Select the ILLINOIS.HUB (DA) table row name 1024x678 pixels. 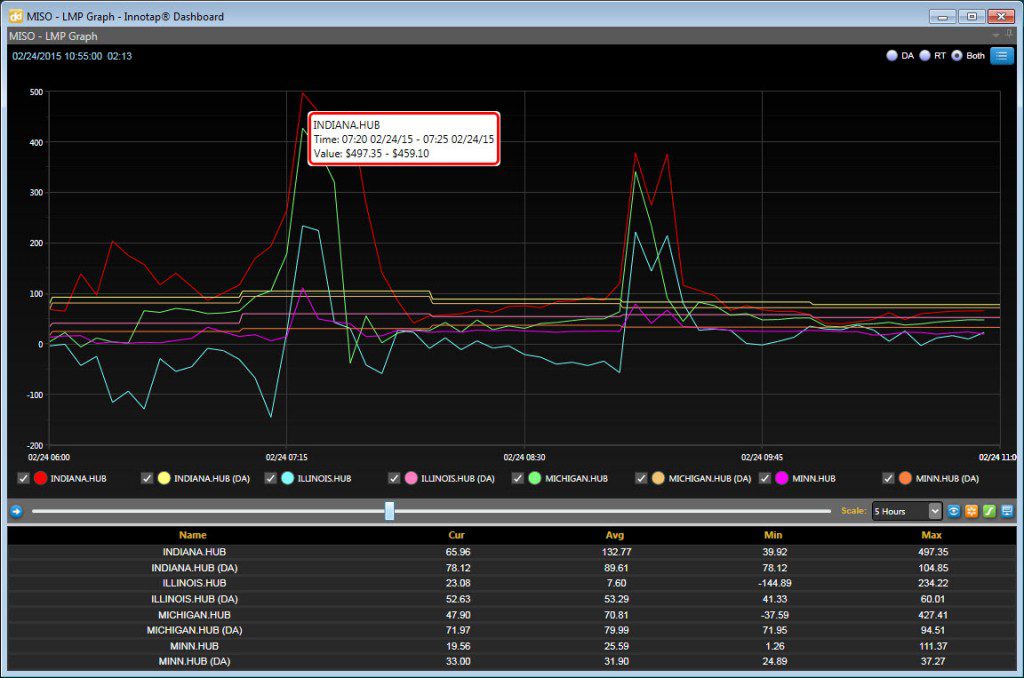pos(194,599)
